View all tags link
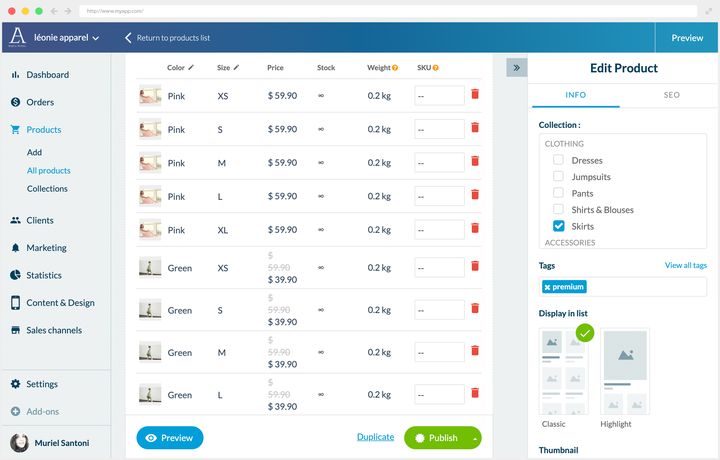The height and width of the screenshot is (460, 720). tap(686, 265)
